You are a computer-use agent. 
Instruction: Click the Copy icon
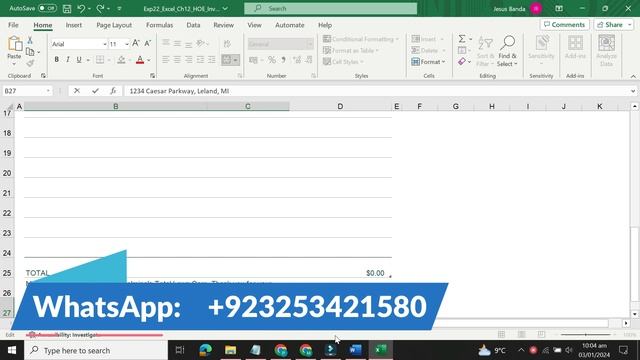pos(30,52)
